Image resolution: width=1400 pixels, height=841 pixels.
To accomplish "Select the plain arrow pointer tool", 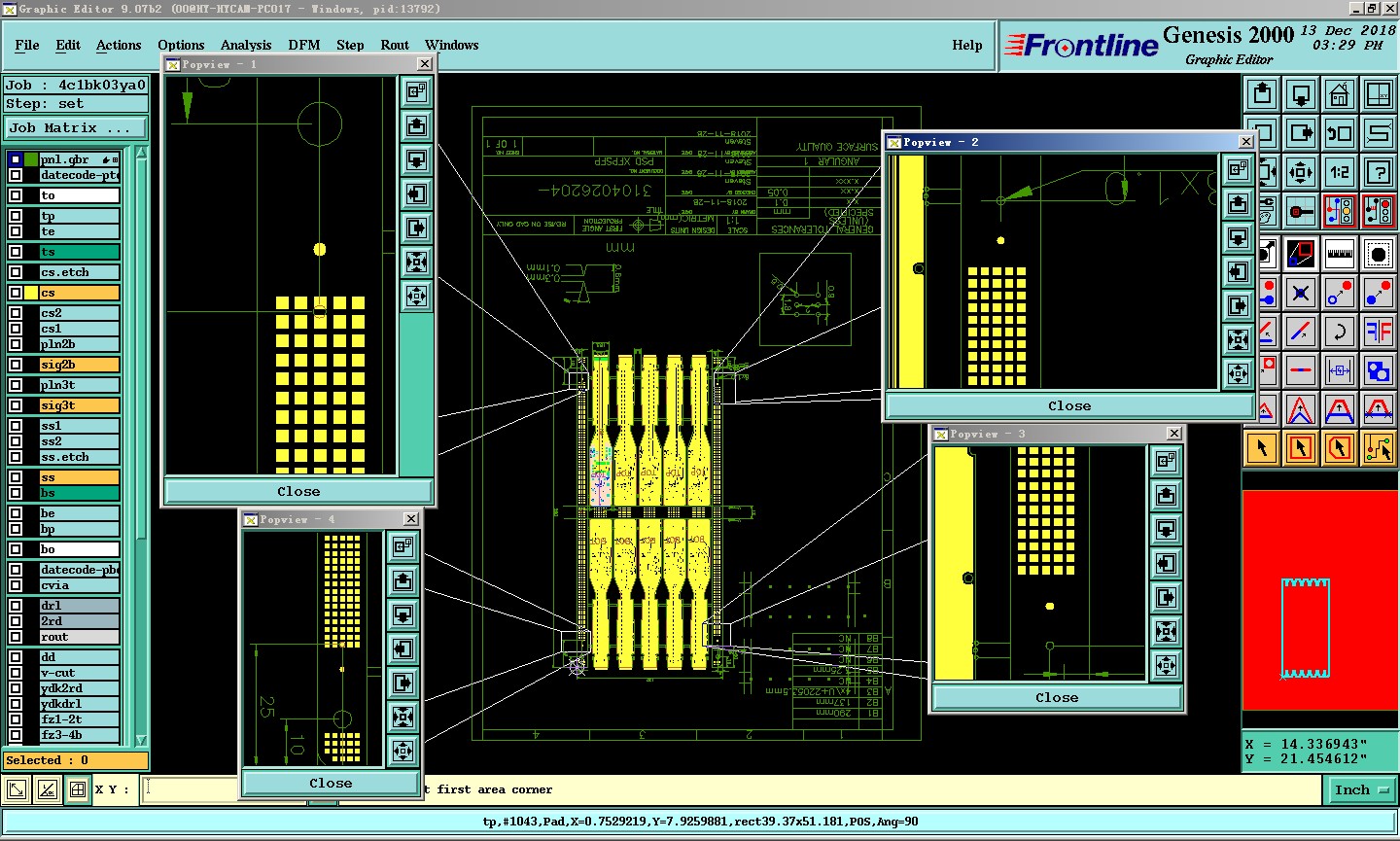I will tap(1262, 448).
